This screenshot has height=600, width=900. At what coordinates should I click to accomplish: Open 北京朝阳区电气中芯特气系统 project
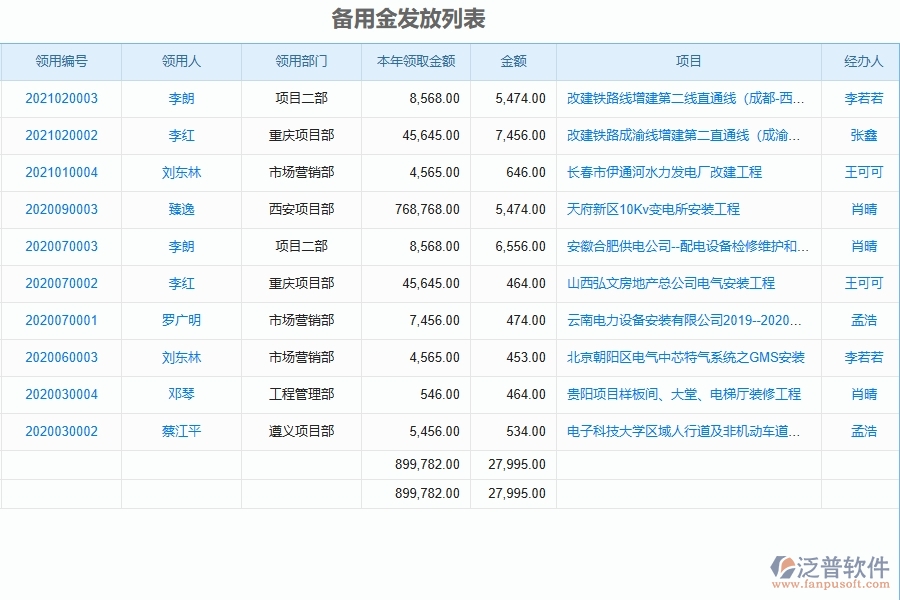pos(681,357)
